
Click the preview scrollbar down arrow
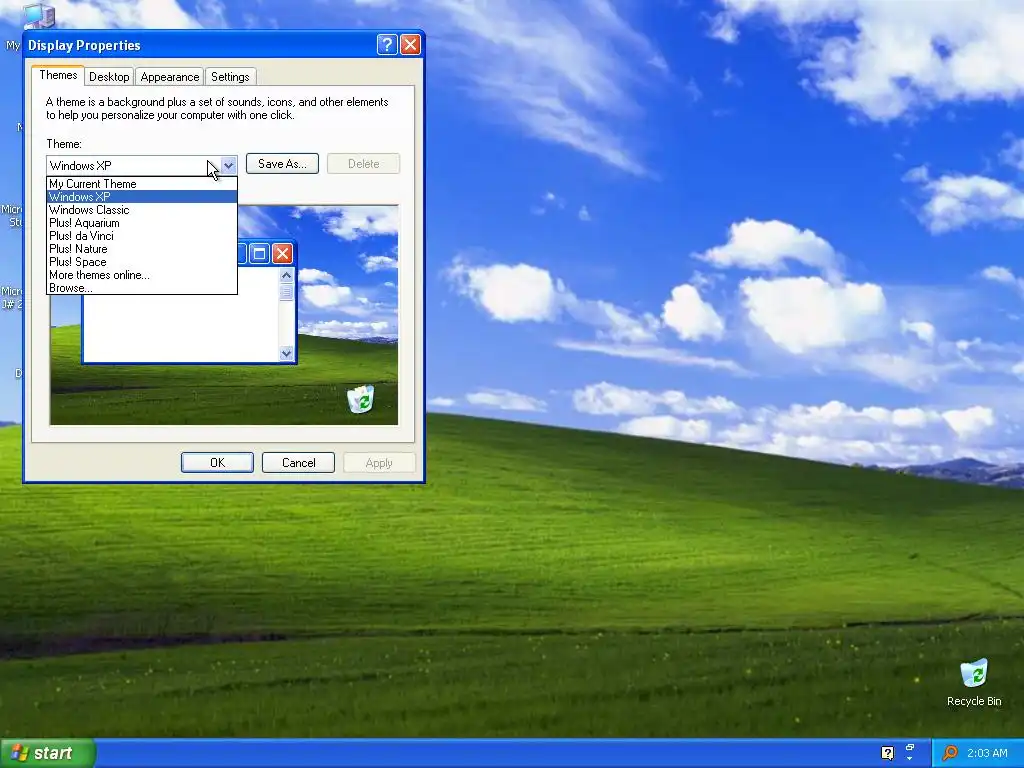[286, 353]
